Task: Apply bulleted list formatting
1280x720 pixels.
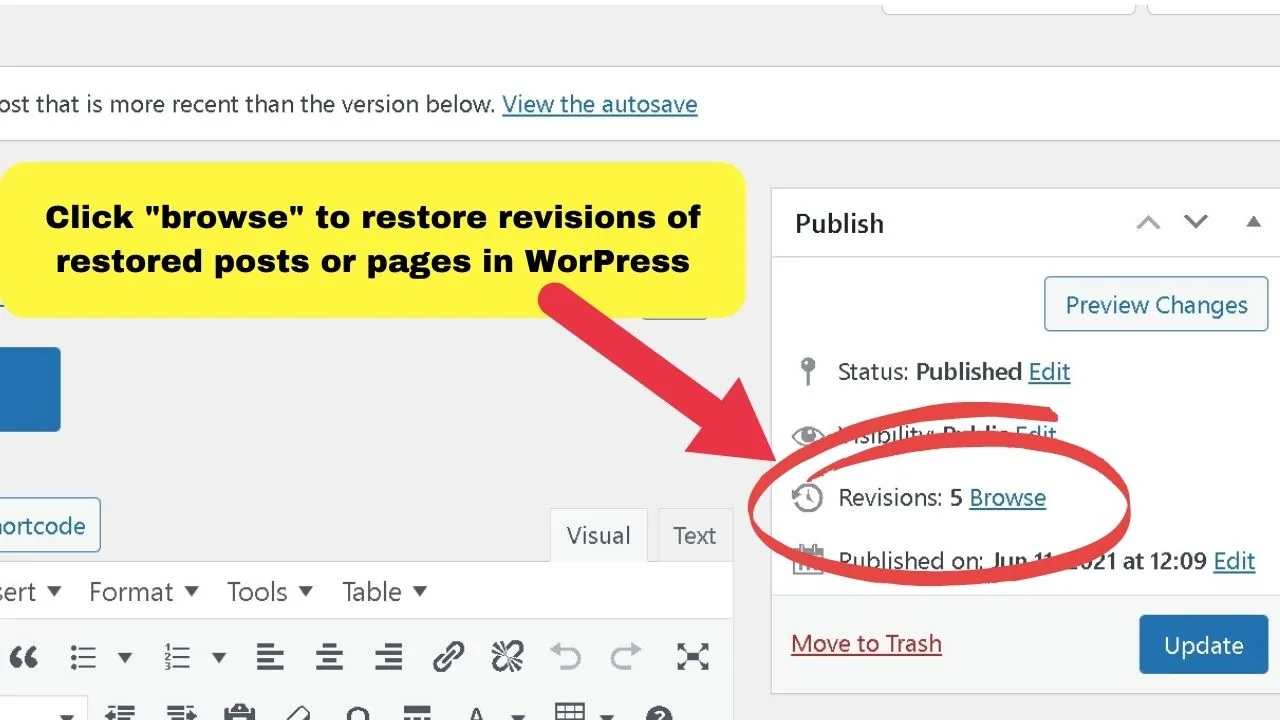Action: (x=83, y=657)
